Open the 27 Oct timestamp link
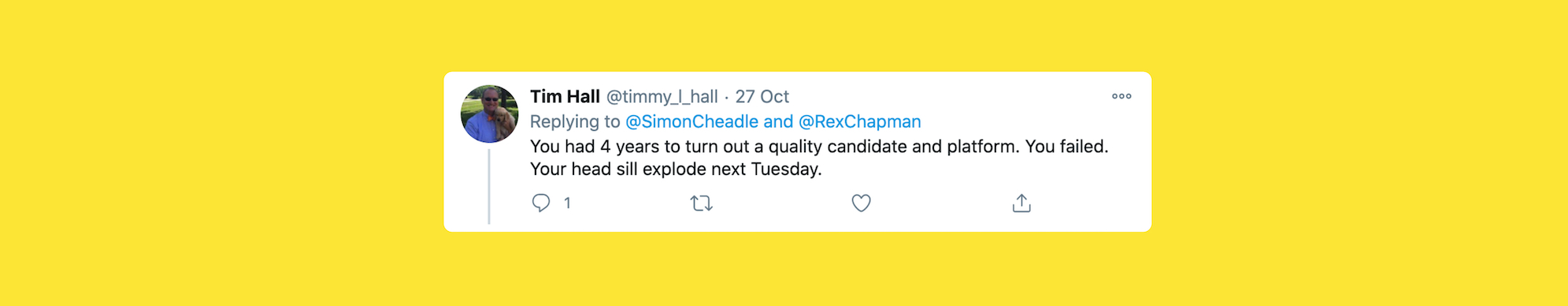 (x=762, y=96)
